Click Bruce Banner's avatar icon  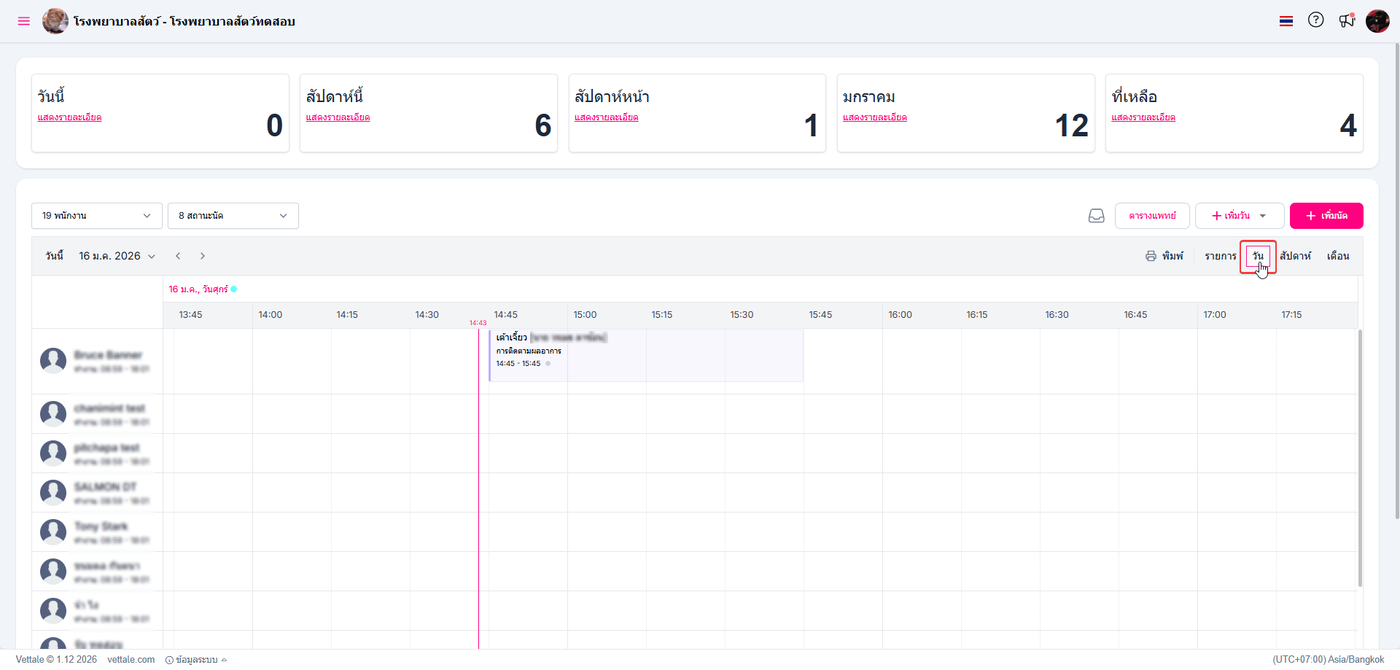pos(53,361)
